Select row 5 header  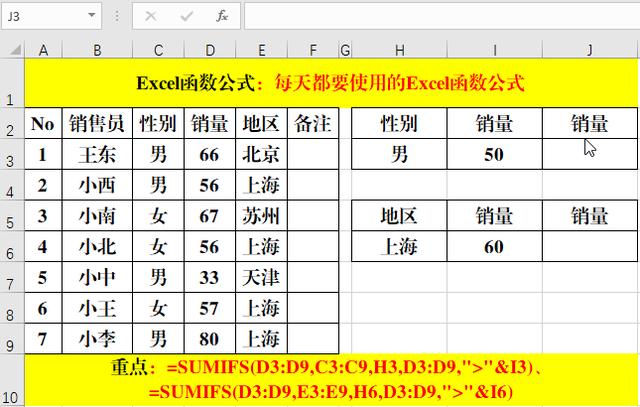point(12,216)
